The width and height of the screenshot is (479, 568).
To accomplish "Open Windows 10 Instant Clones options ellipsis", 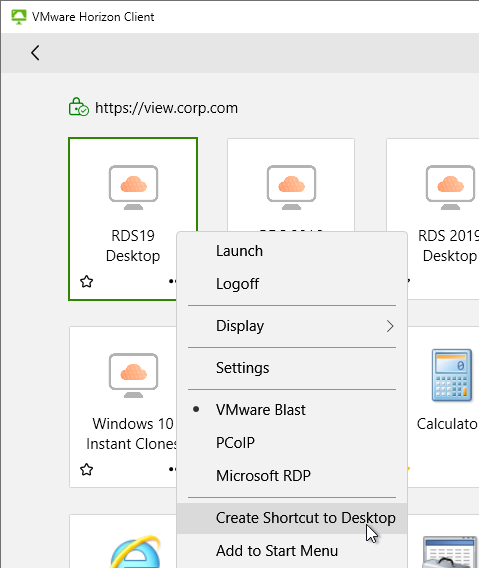I will (173, 469).
